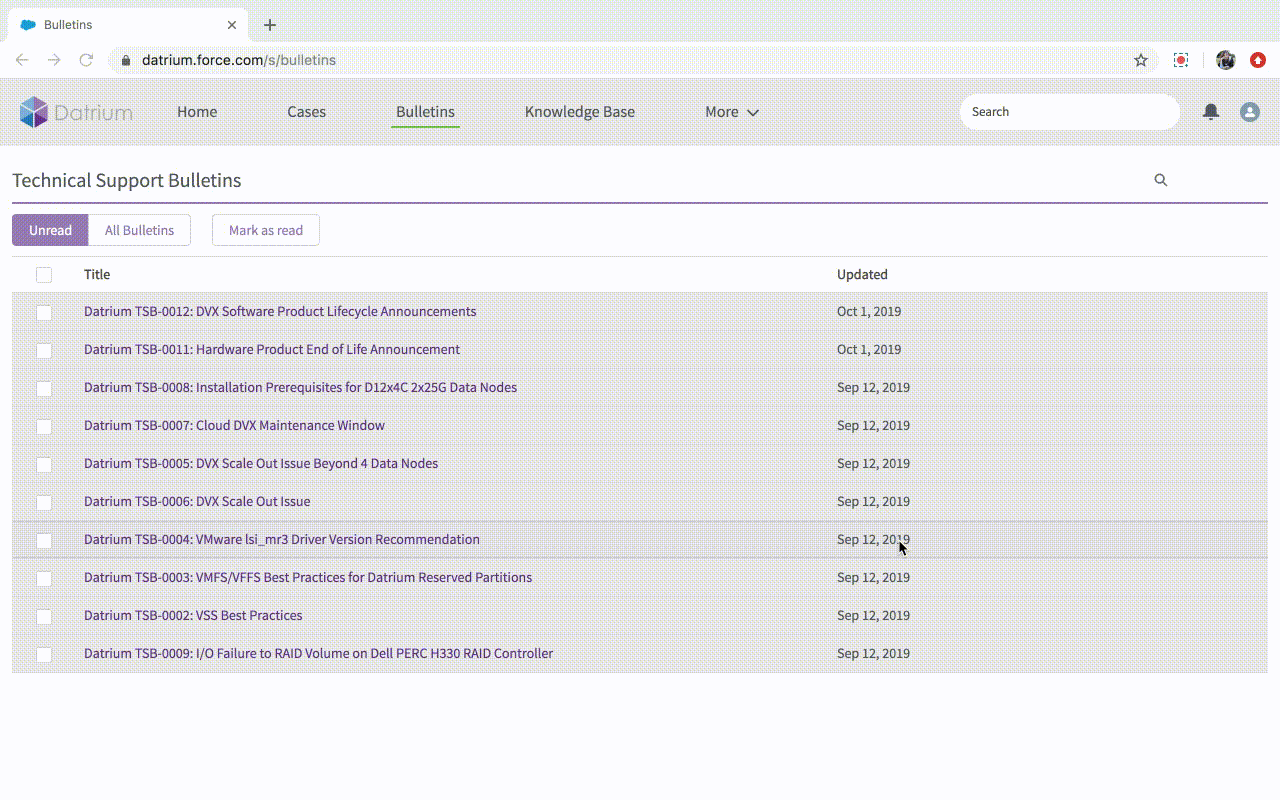Go to the Home nav item
1280x800 pixels.
pyautogui.click(x=197, y=112)
